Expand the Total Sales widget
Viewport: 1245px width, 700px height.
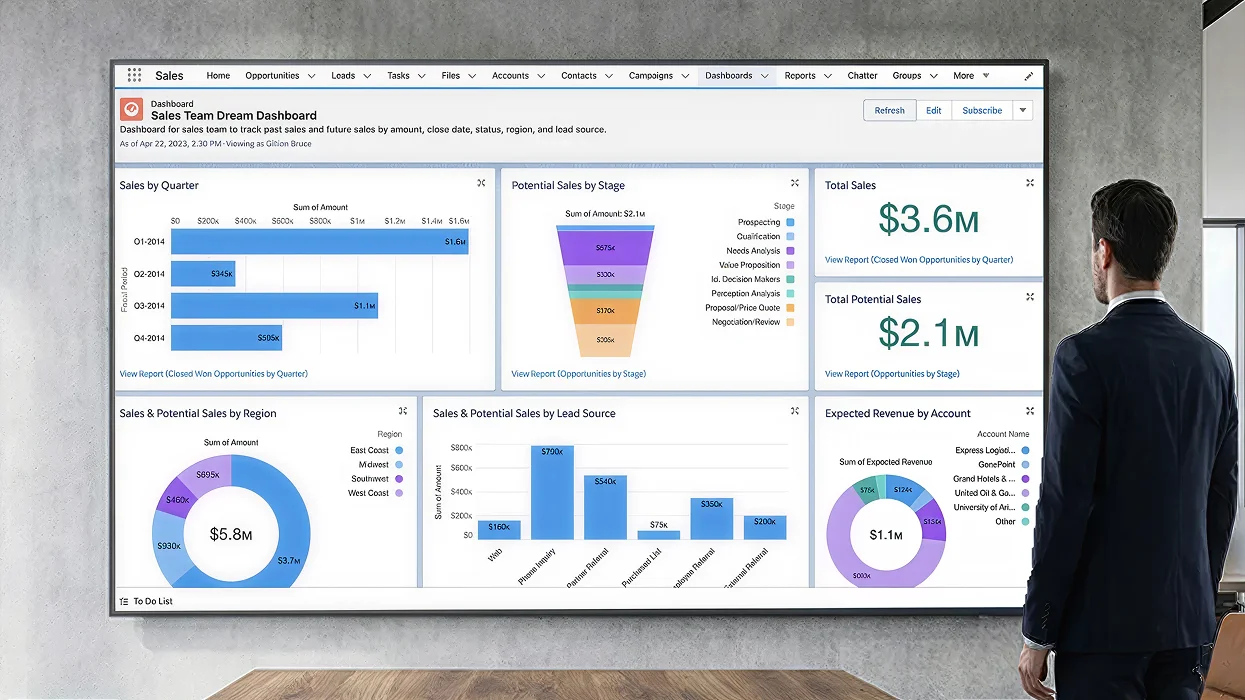pyautogui.click(x=1030, y=184)
